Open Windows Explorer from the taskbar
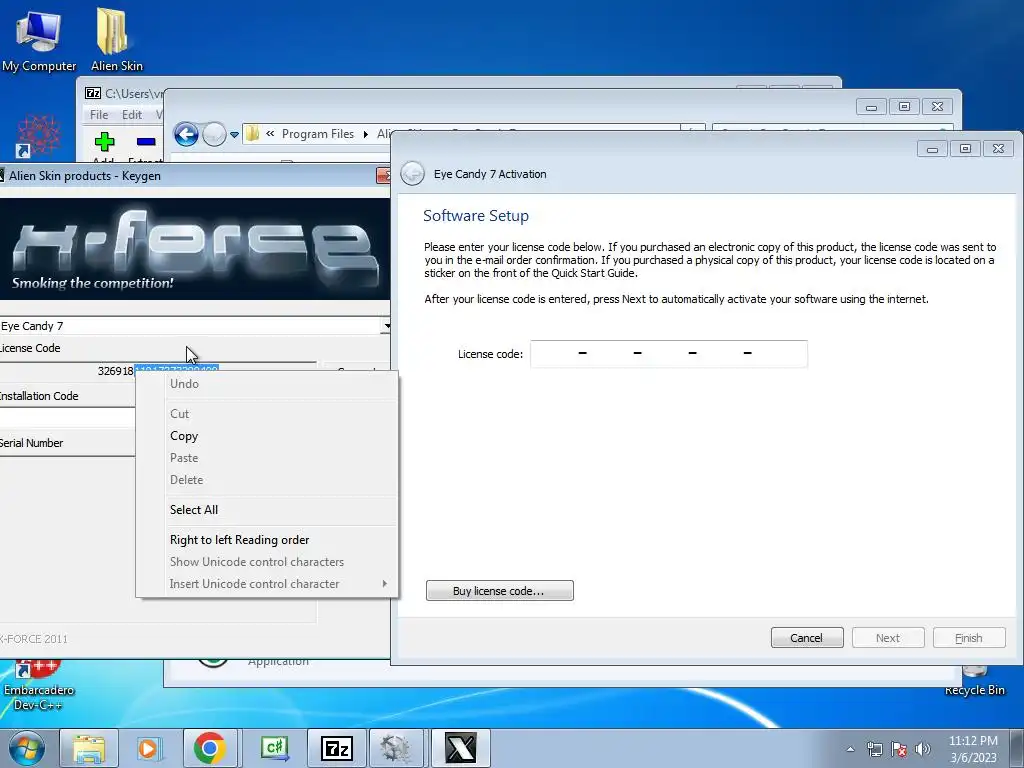 (89, 748)
